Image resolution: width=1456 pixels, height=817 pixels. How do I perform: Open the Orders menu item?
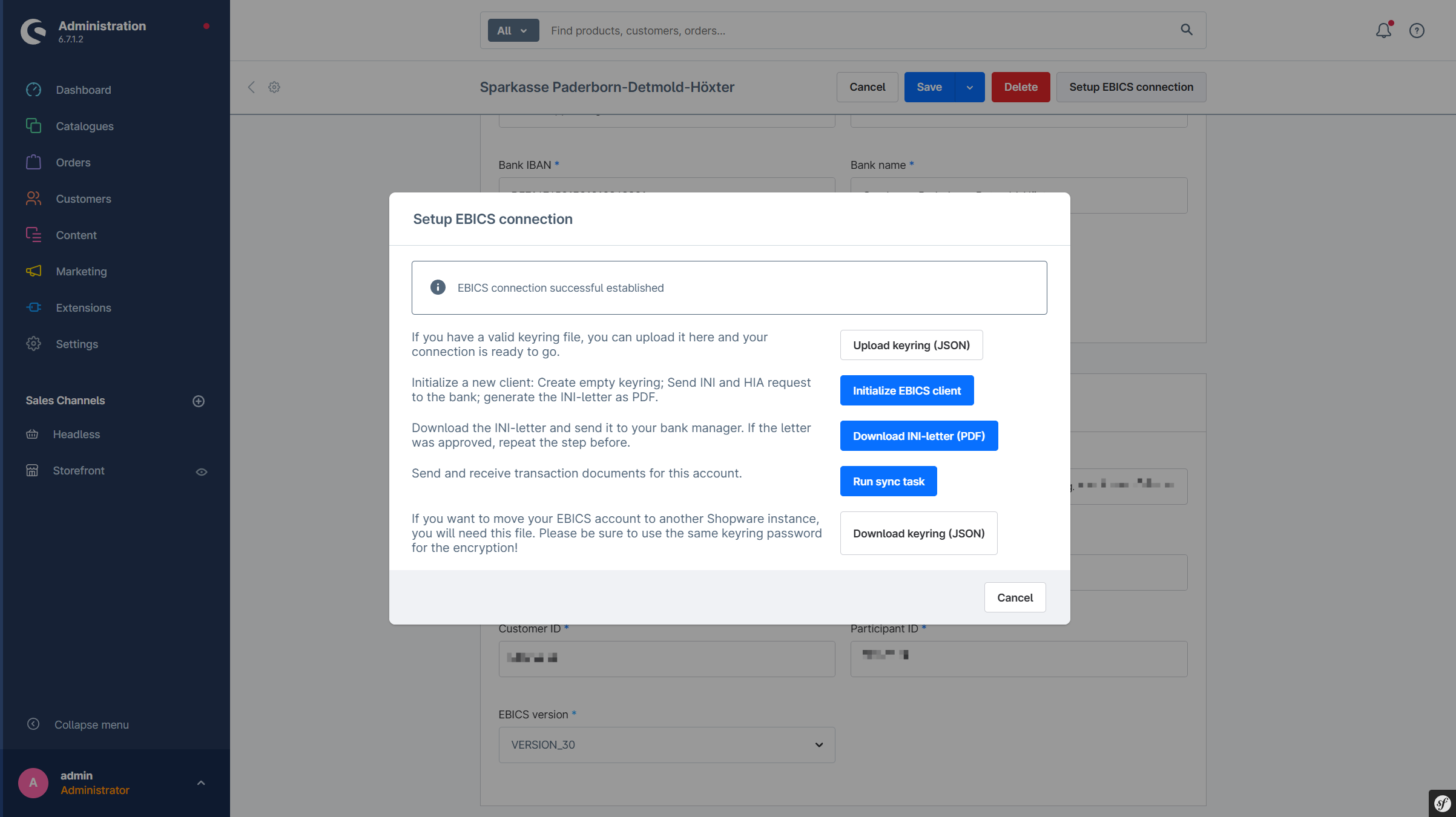coord(73,162)
